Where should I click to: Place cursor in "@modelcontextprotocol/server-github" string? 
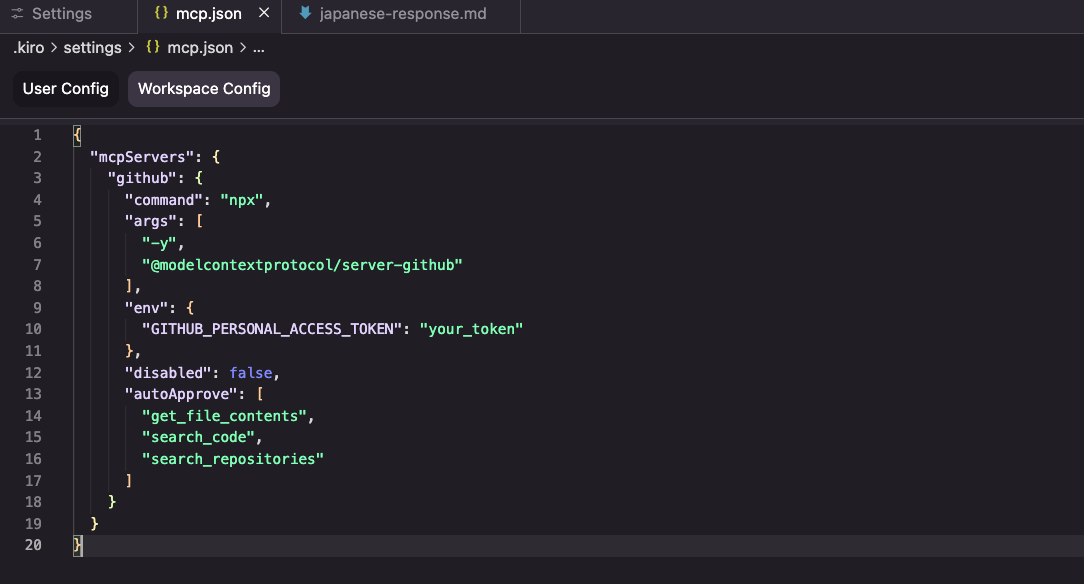coord(302,264)
